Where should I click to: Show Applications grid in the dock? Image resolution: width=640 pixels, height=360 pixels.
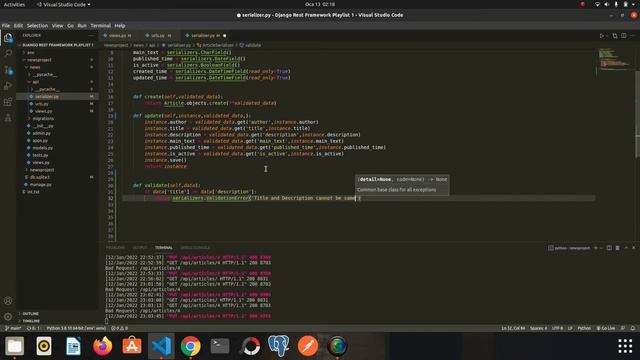coord(625,346)
